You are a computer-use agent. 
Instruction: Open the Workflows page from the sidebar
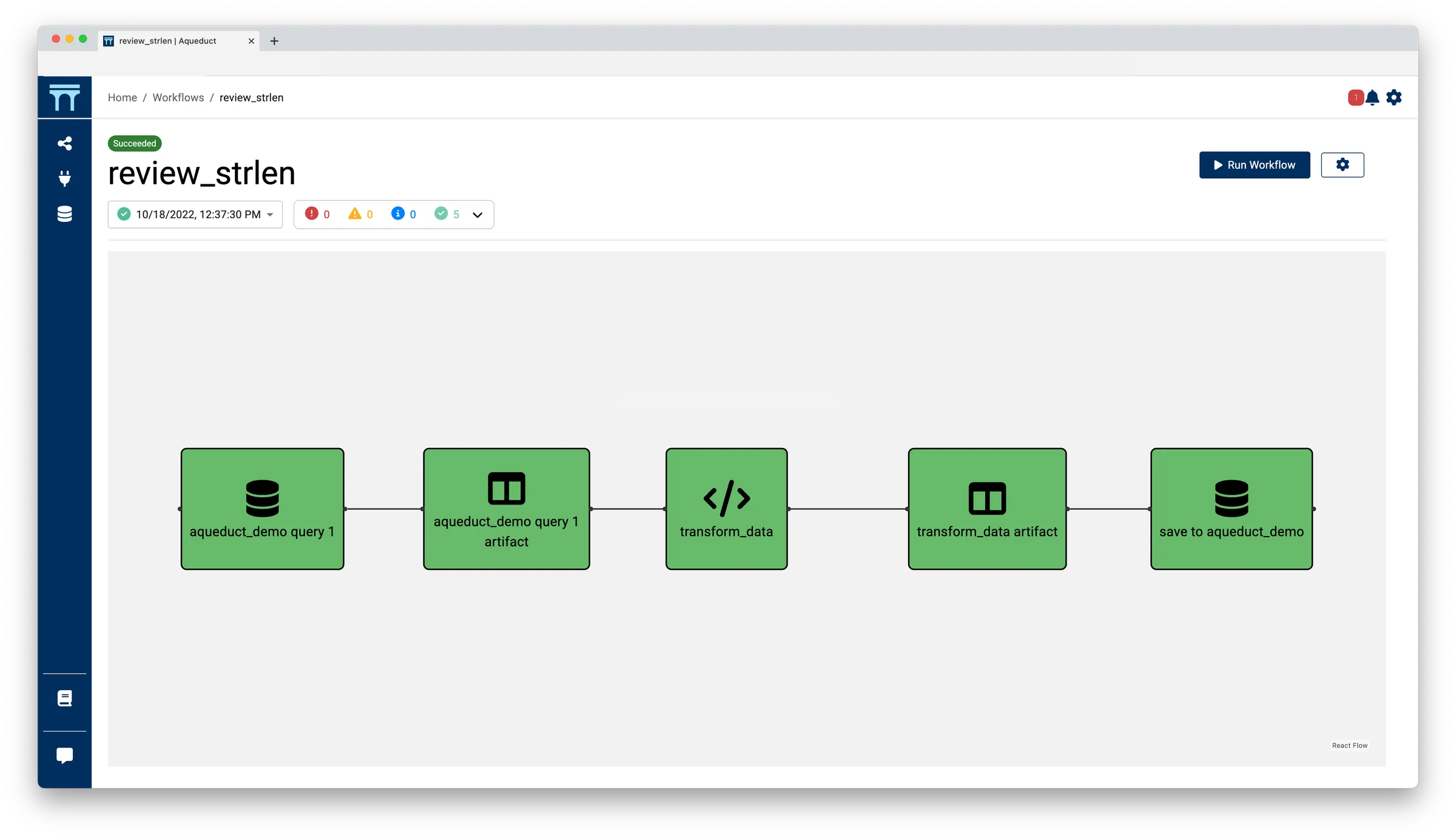(65, 143)
